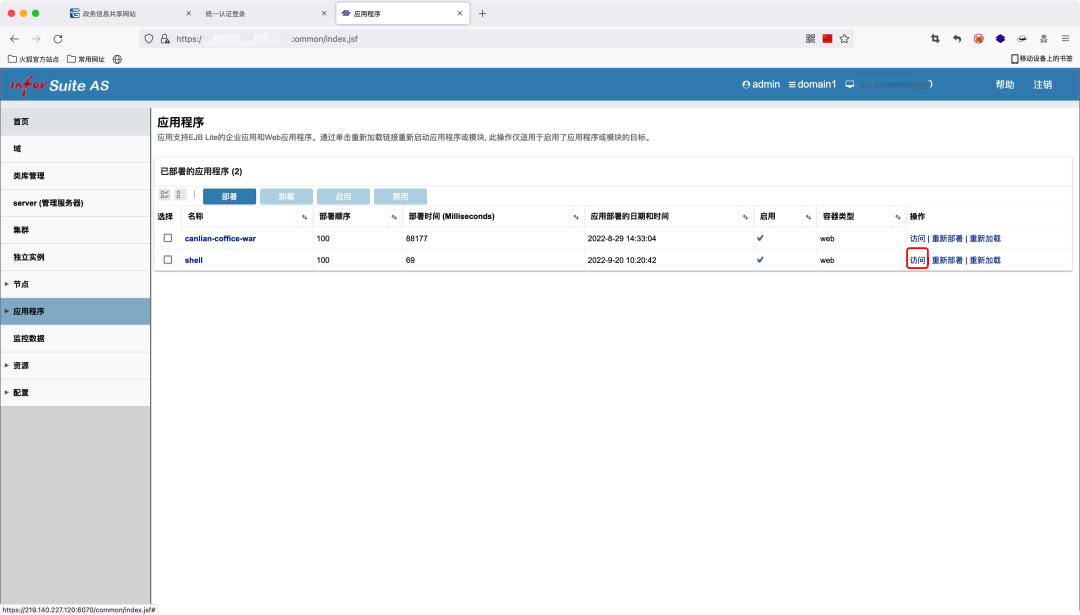This screenshot has height=615, width=1080.
Task: Click the 部署 button
Action: click(229, 197)
